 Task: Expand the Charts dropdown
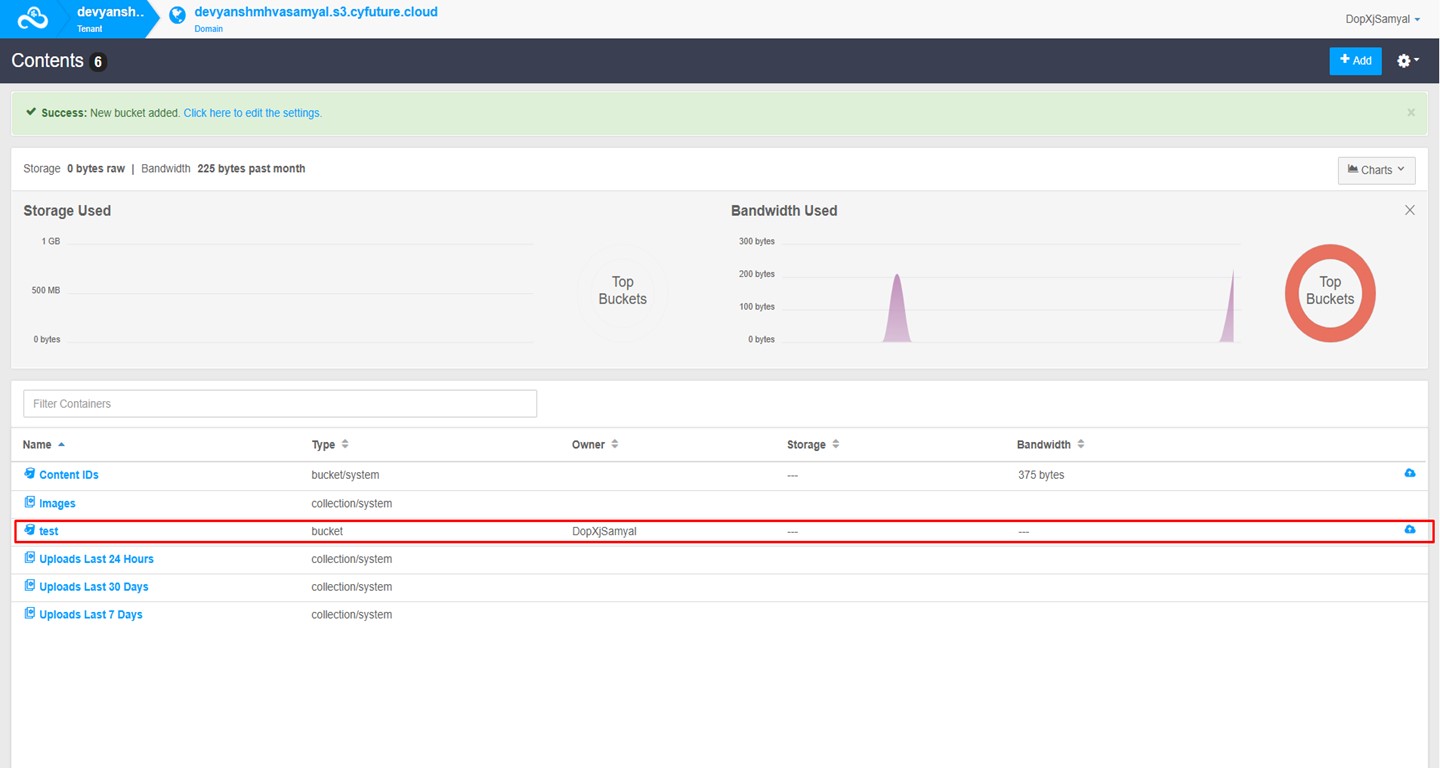coord(1376,170)
